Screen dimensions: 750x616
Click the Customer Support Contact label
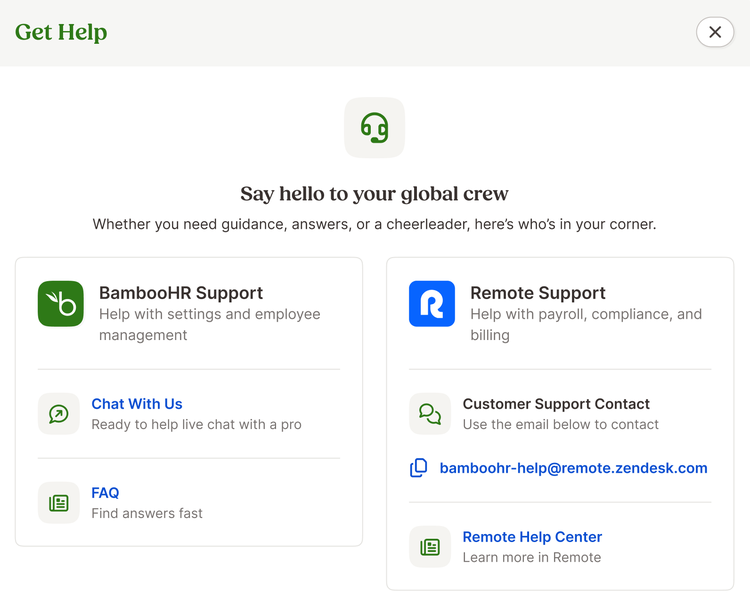point(556,404)
